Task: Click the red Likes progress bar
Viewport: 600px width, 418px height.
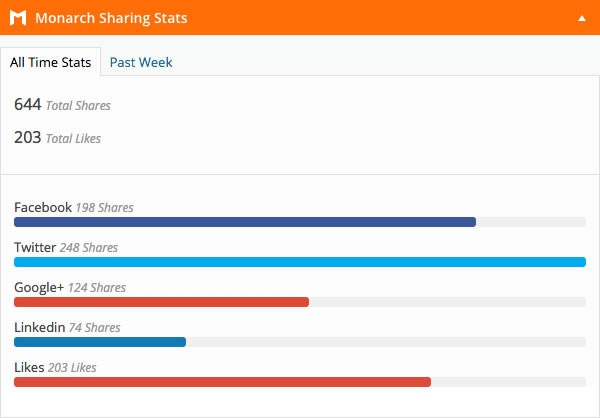Action: coord(222,382)
